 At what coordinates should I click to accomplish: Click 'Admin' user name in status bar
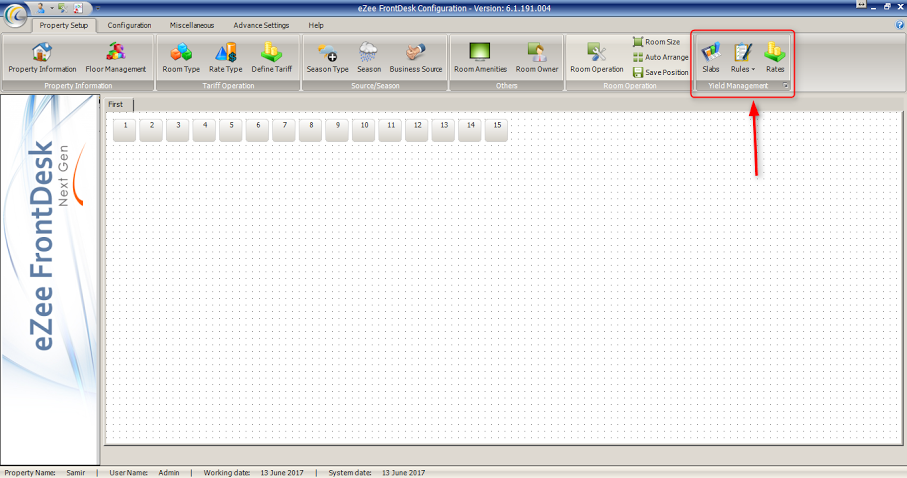tap(169, 473)
